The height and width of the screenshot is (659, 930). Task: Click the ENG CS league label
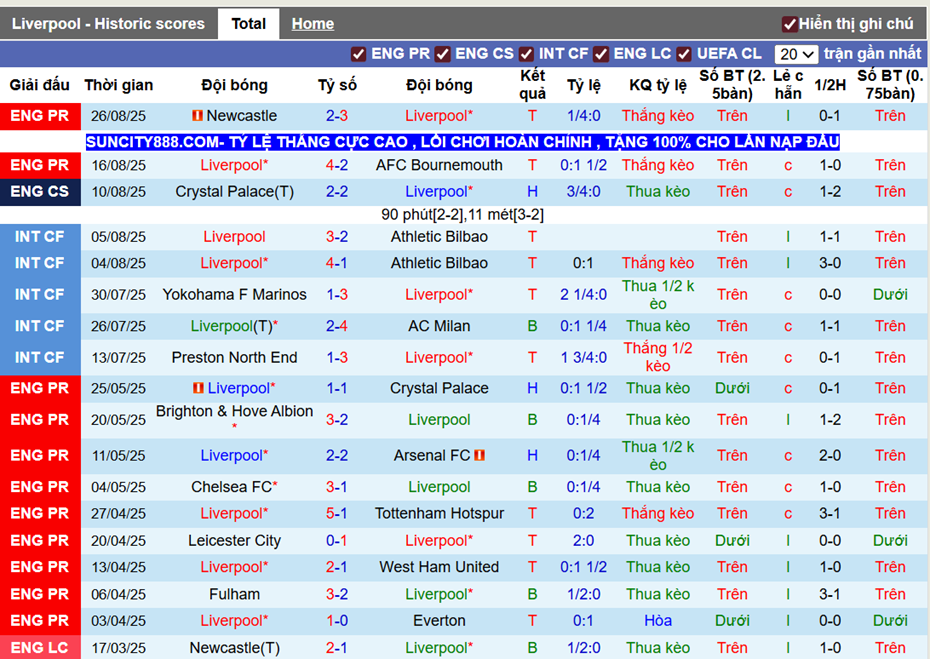pos(40,192)
